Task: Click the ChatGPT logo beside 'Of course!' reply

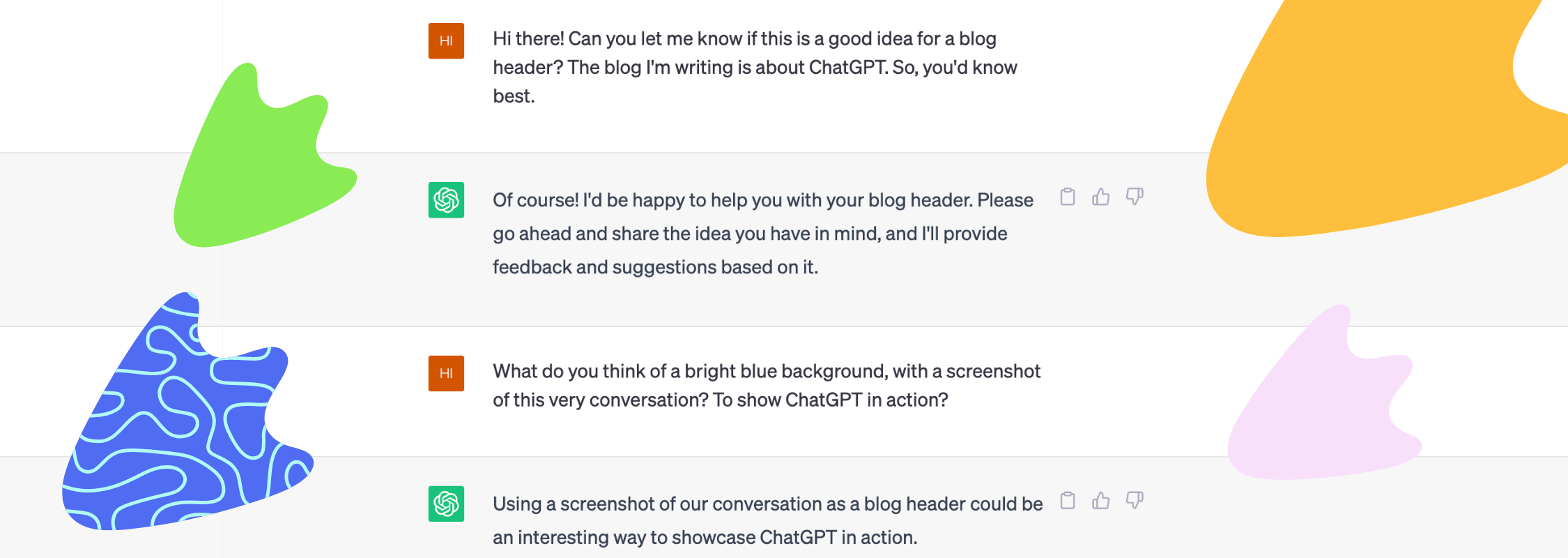Action: tap(446, 200)
